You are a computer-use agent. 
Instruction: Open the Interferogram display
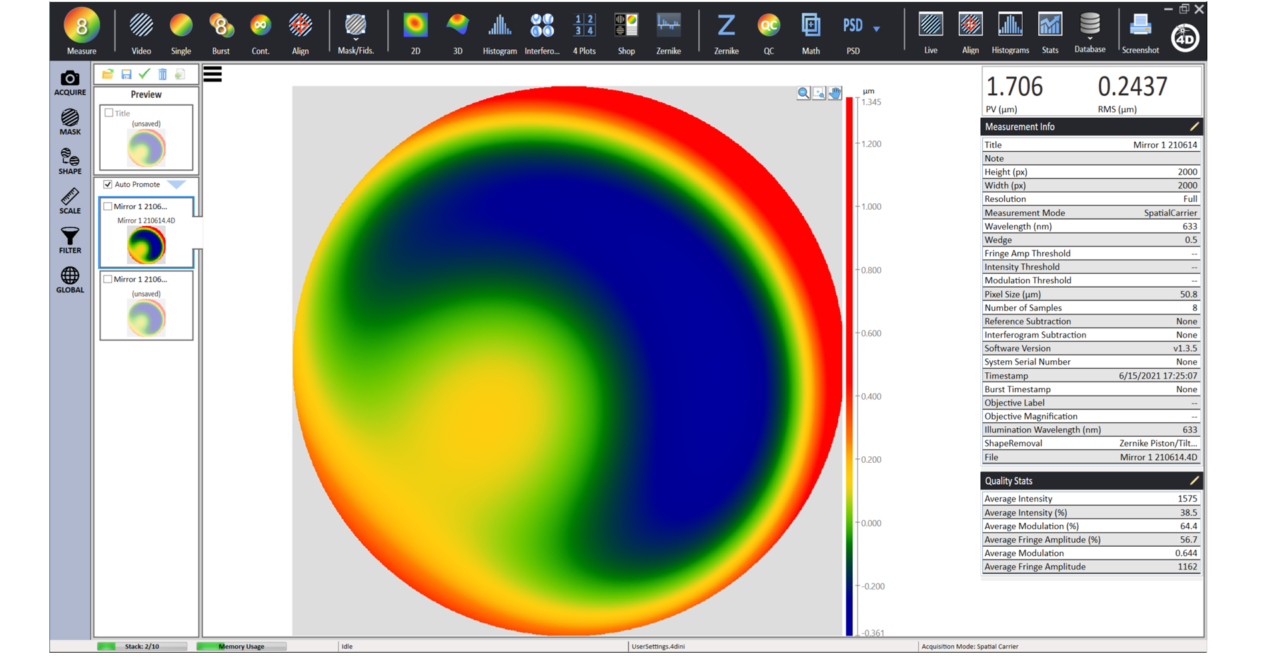543,25
